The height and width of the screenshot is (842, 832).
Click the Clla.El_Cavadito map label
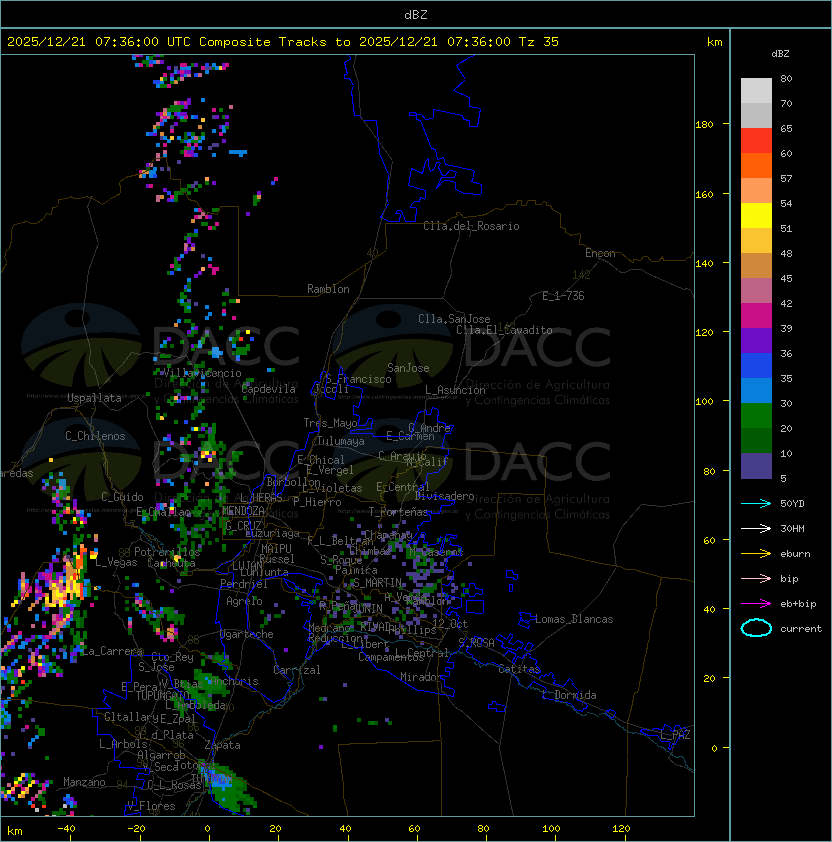504,330
